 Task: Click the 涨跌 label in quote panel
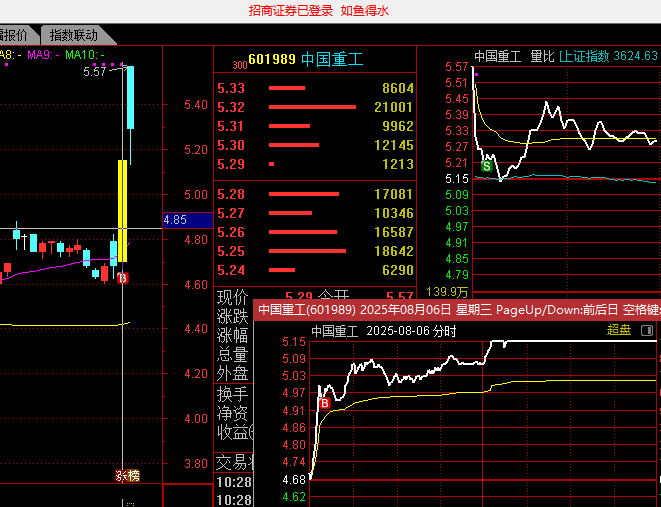(x=232, y=317)
